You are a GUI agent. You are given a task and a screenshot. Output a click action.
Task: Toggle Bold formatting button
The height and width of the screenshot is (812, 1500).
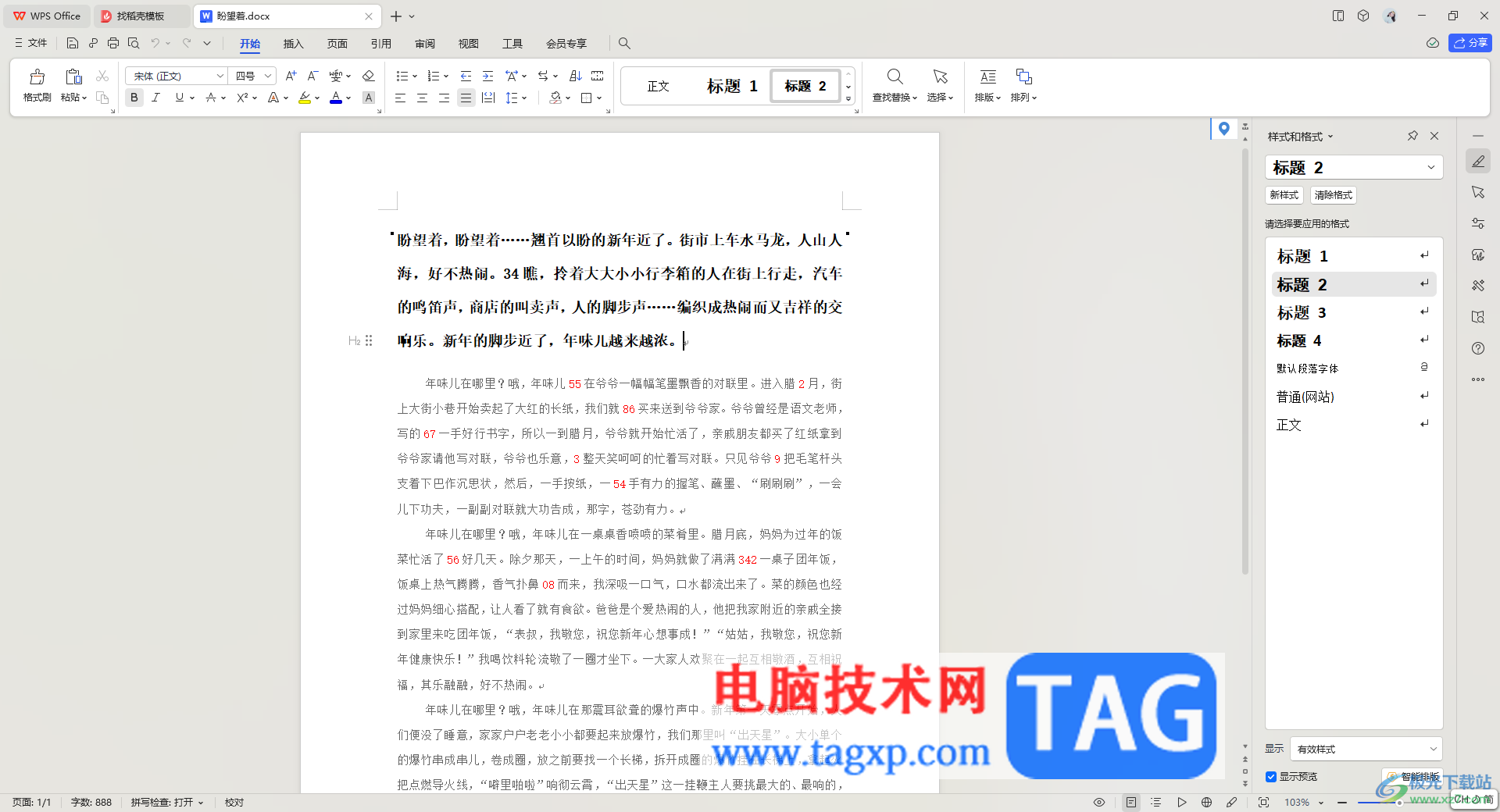pyautogui.click(x=134, y=98)
